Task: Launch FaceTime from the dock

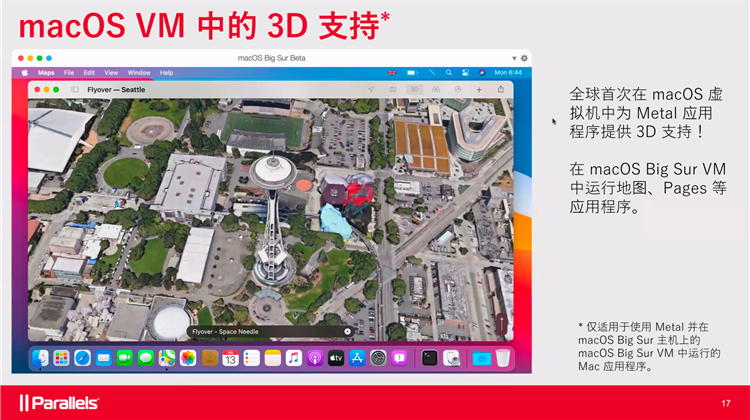Action: click(124, 358)
